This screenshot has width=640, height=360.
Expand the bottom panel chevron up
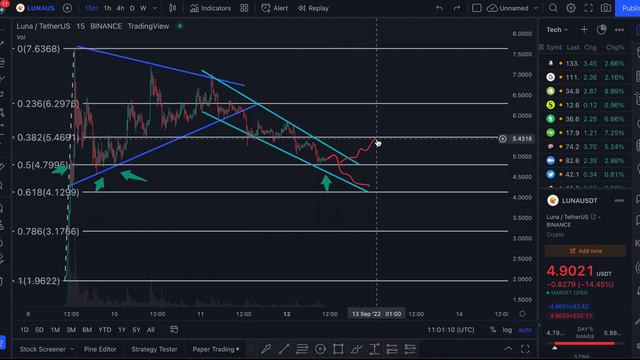tap(508, 349)
